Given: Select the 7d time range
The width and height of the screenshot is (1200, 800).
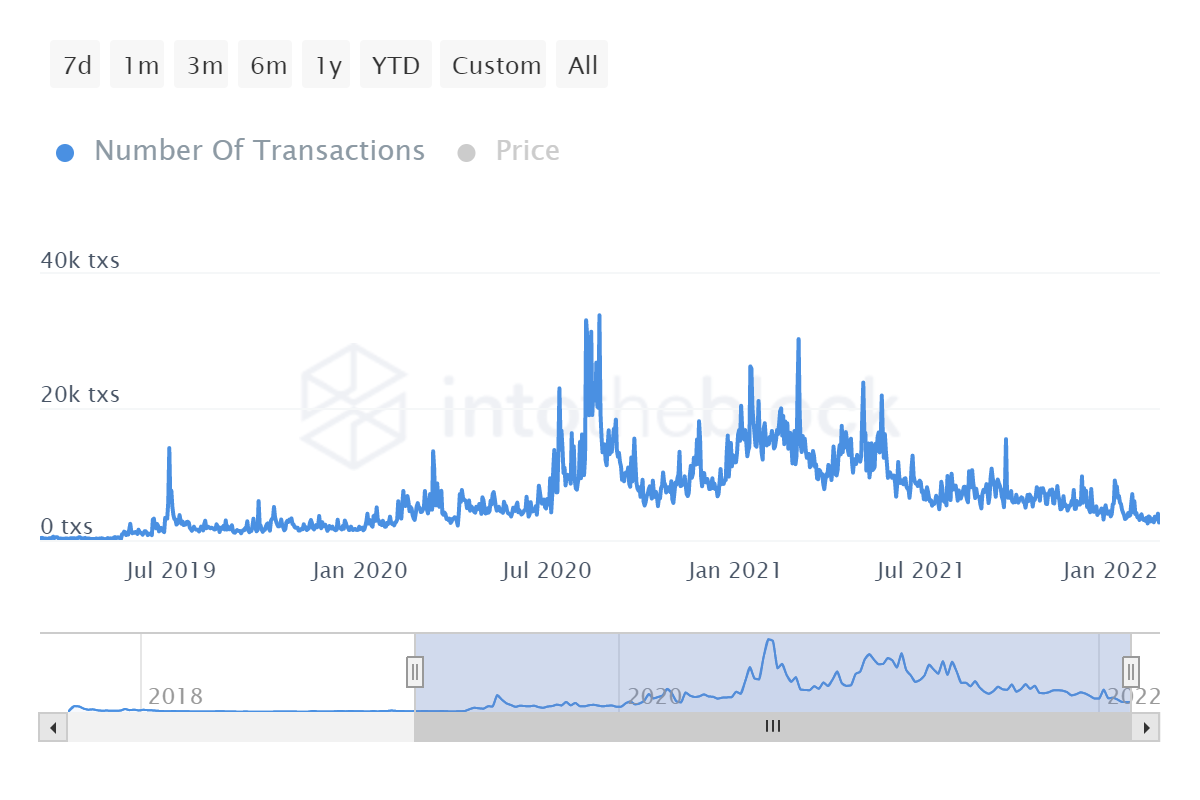Looking at the screenshot, I should 76,66.
